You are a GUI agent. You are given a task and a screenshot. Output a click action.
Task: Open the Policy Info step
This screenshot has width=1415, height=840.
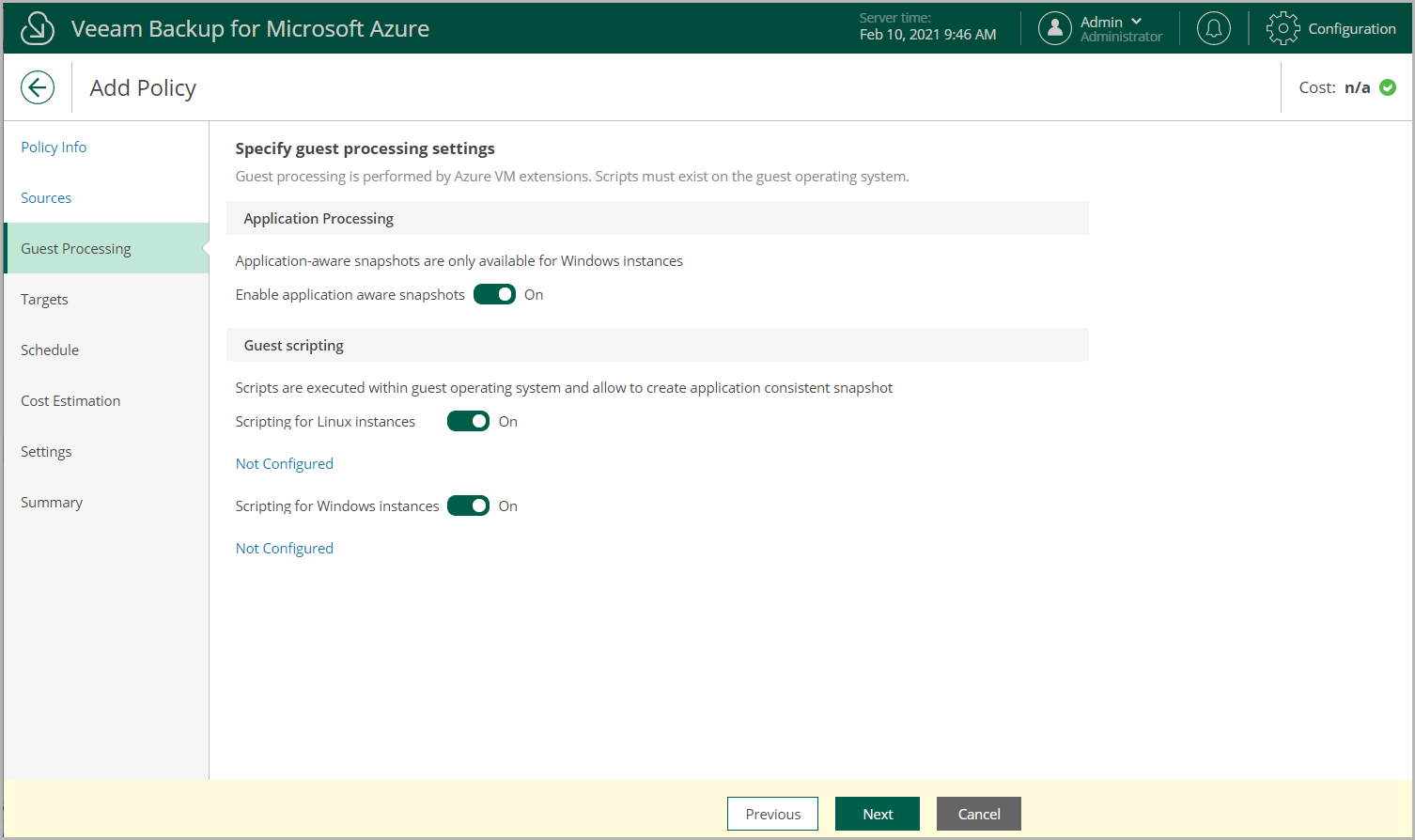[x=54, y=147]
